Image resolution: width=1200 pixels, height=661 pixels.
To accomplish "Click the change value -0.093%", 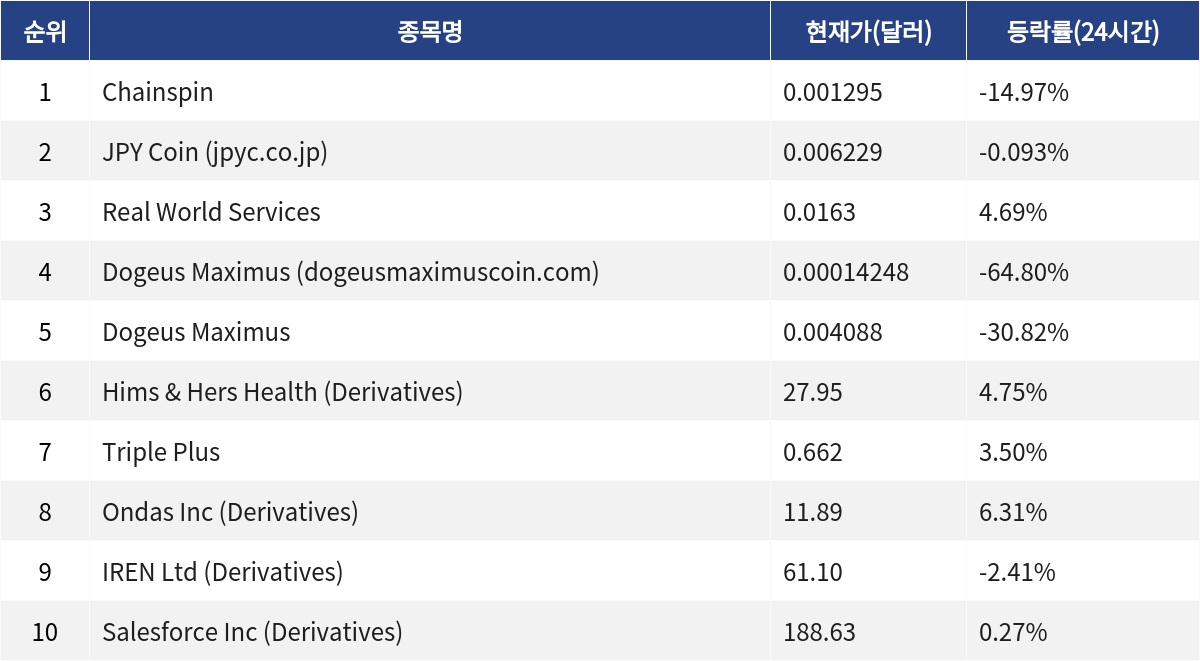I will pos(1024,152).
